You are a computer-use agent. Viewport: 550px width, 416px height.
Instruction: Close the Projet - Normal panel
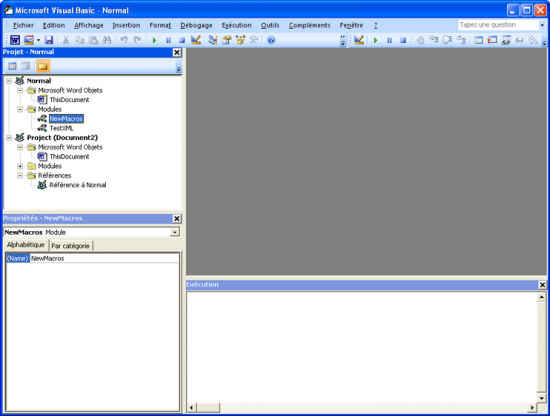tap(177, 52)
